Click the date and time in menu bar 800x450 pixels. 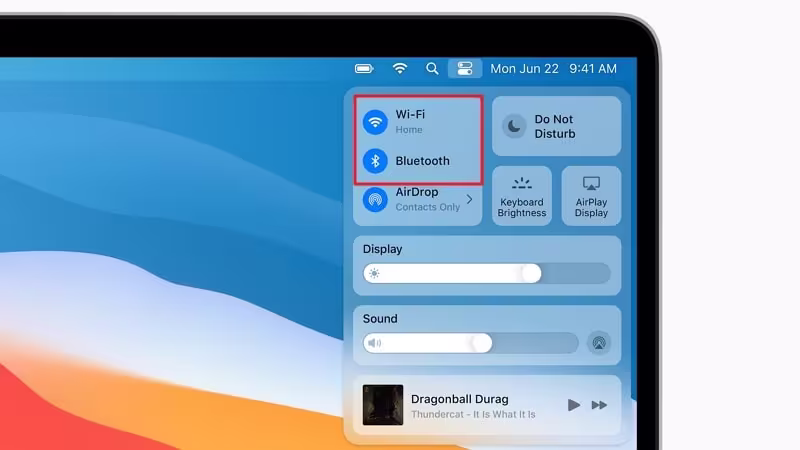point(554,68)
